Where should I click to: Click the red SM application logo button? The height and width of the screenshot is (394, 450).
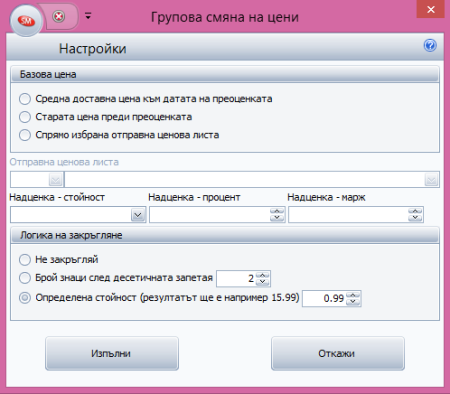coord(26,21)
